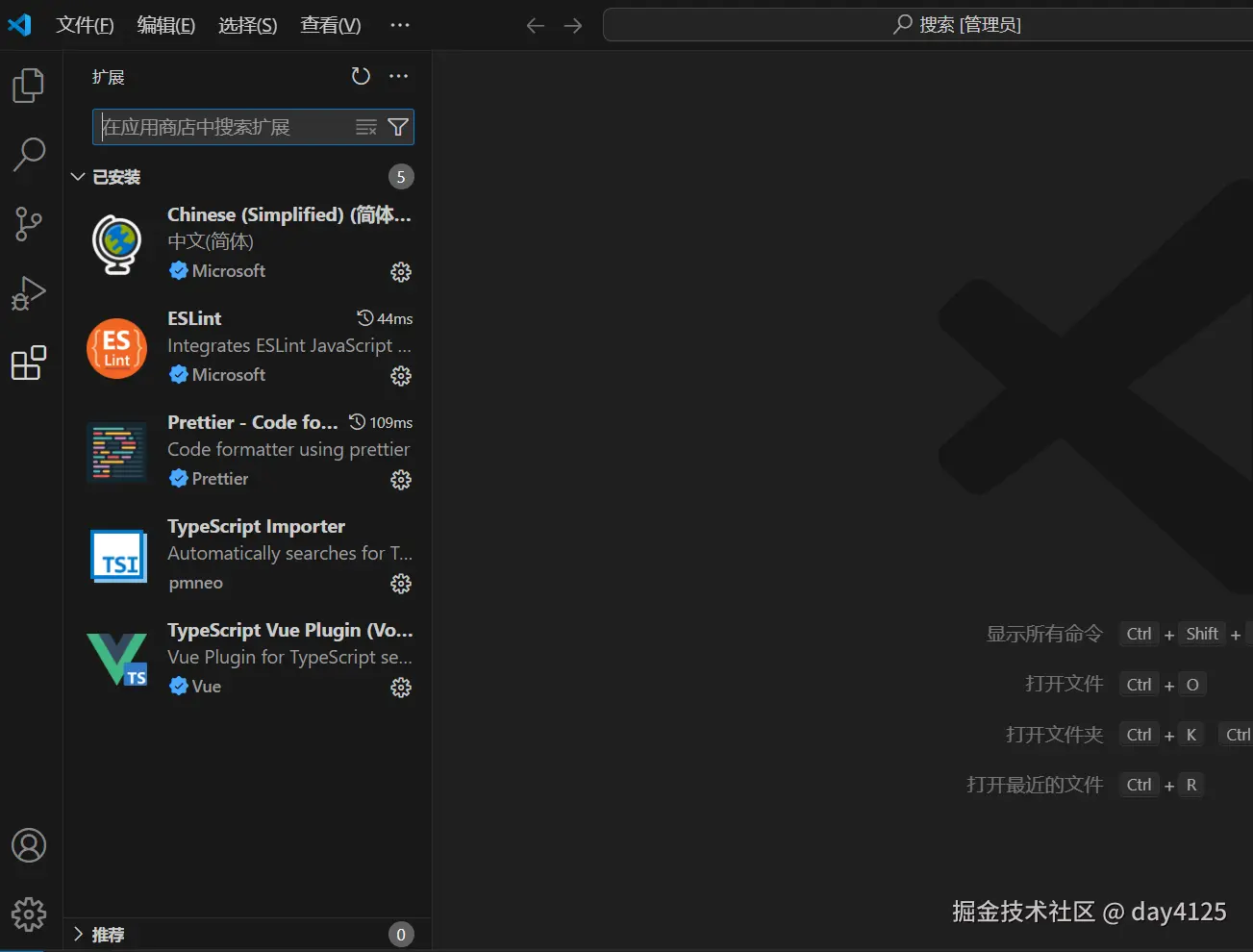This screenshot has width=1253, height=952.
Task: Open extensions panel more actions menu
Action: pos(399,76)
